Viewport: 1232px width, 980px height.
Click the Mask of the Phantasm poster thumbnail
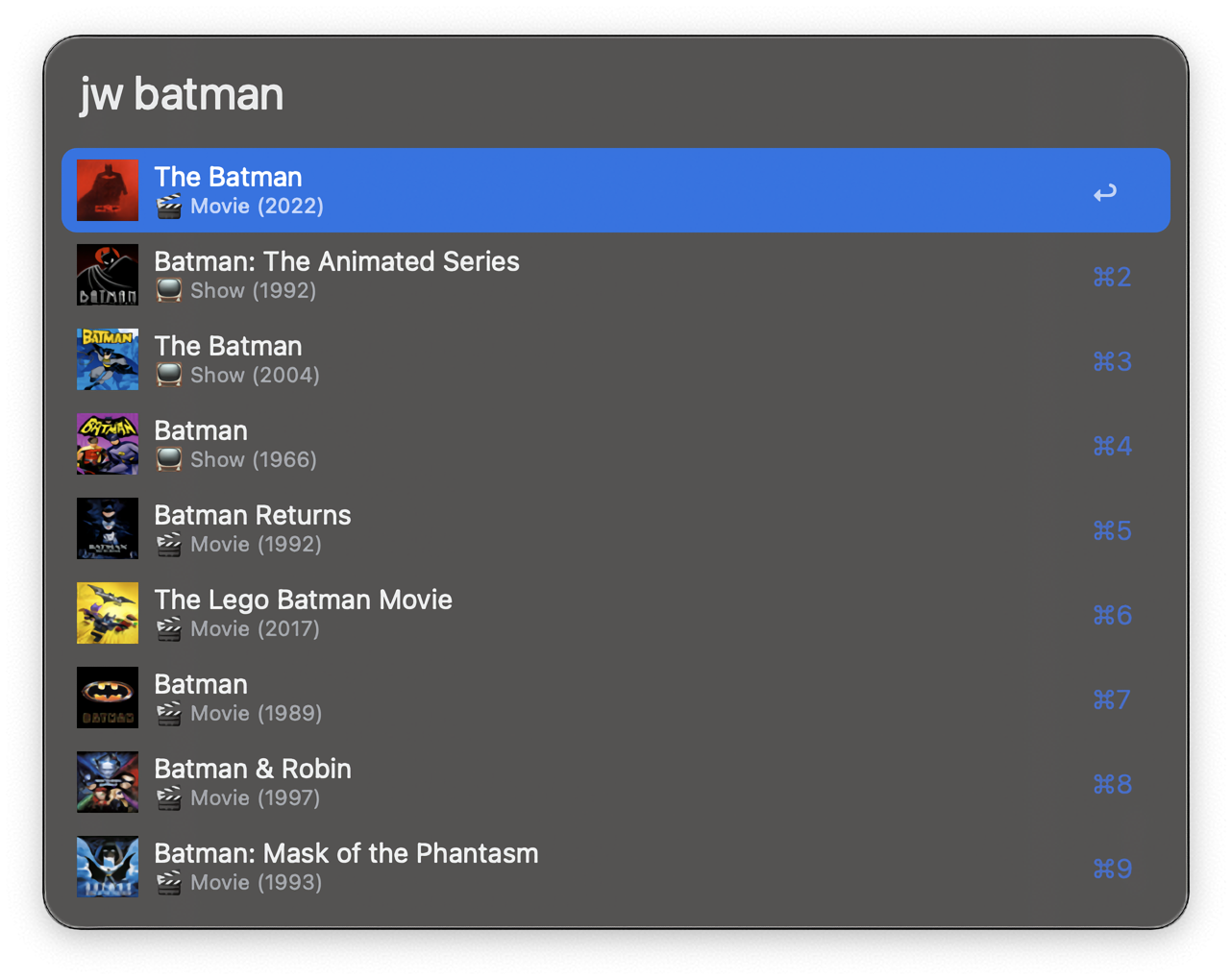pyautogui.click(x=108, y=867)
